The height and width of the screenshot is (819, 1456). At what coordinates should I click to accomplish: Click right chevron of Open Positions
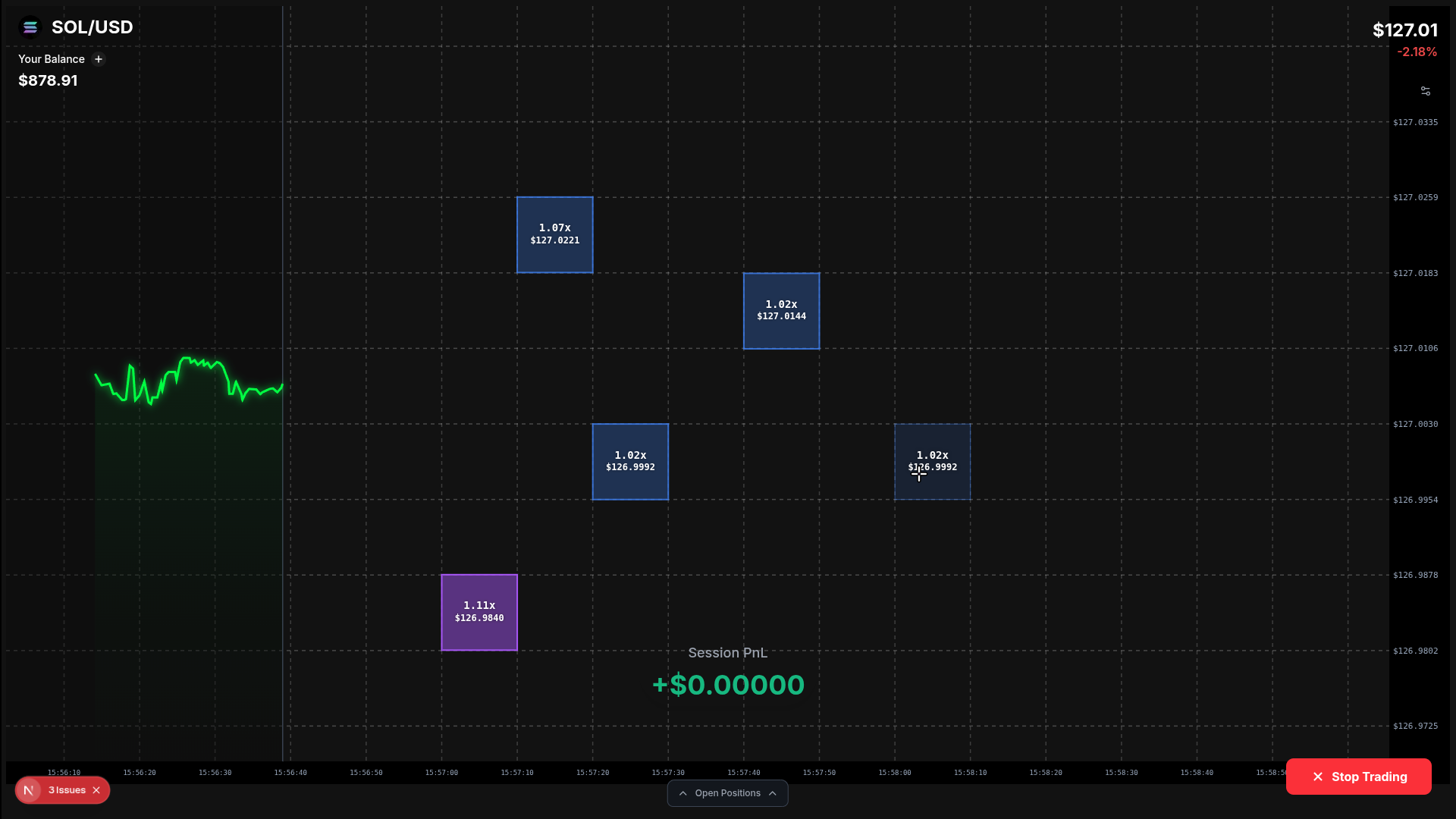click(773, 793)
